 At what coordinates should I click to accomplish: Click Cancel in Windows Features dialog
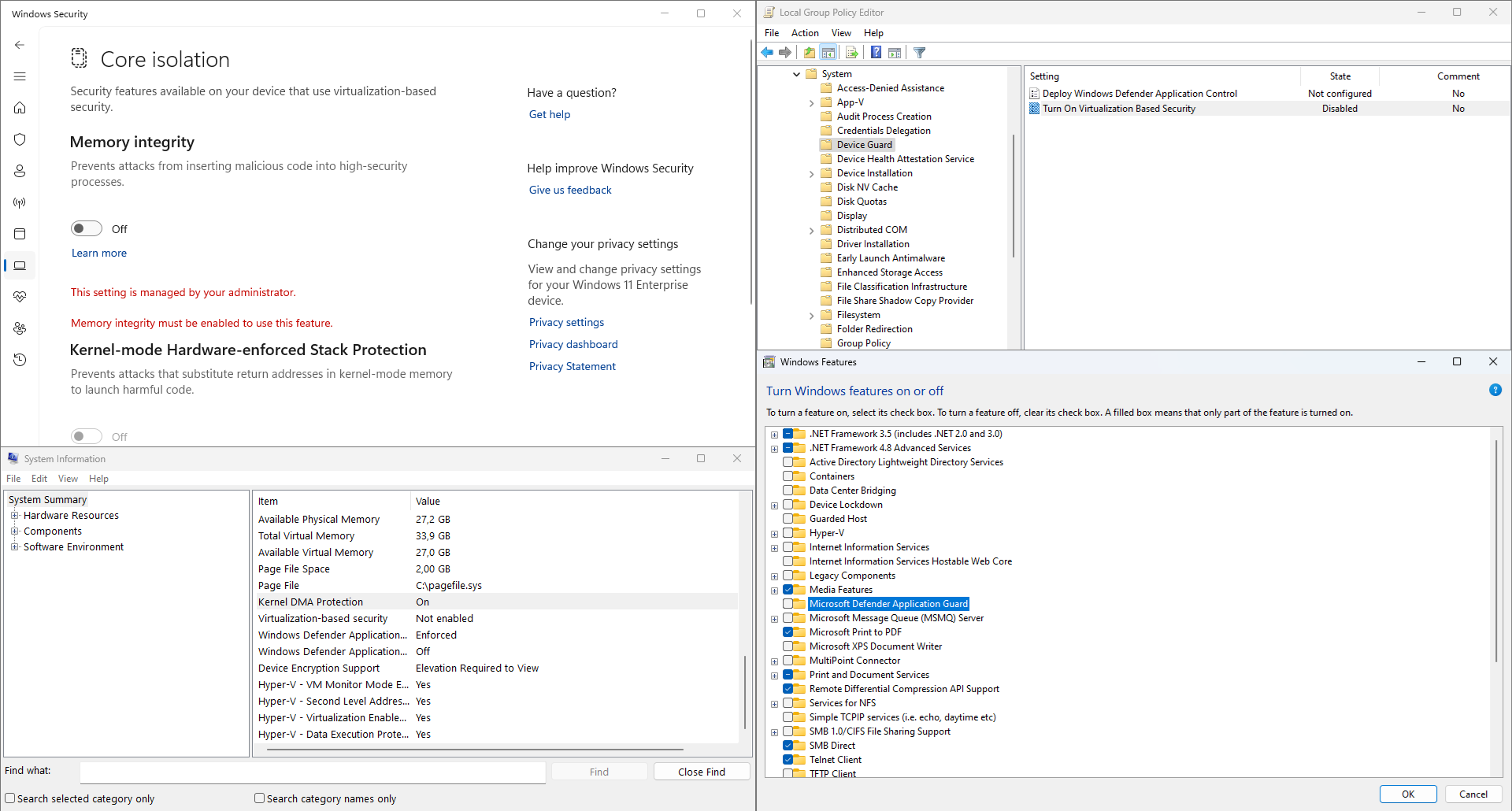tap(1473, 794)
